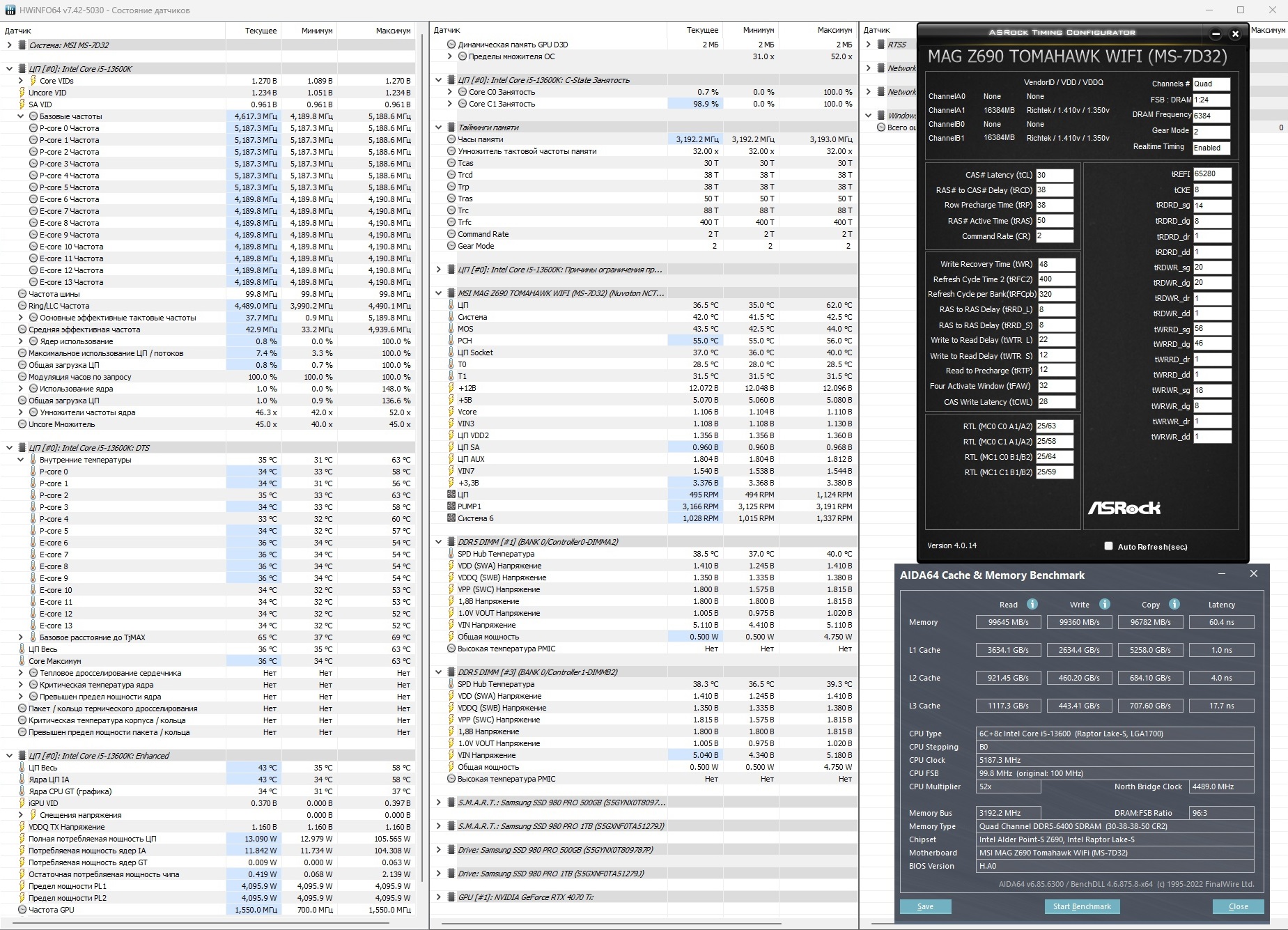Click the icon beside Динамическая память GPU D3D
The height and width of the screenshot is (930, 1288).
[451, 45]
